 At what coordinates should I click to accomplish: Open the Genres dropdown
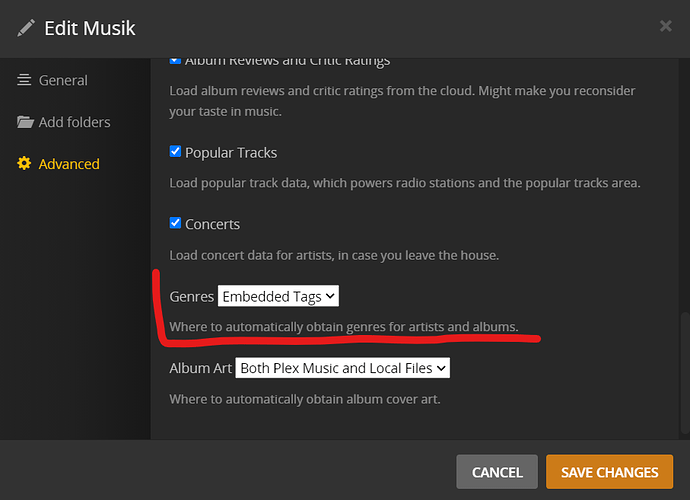pyautogui.click(x=279, y=296)
